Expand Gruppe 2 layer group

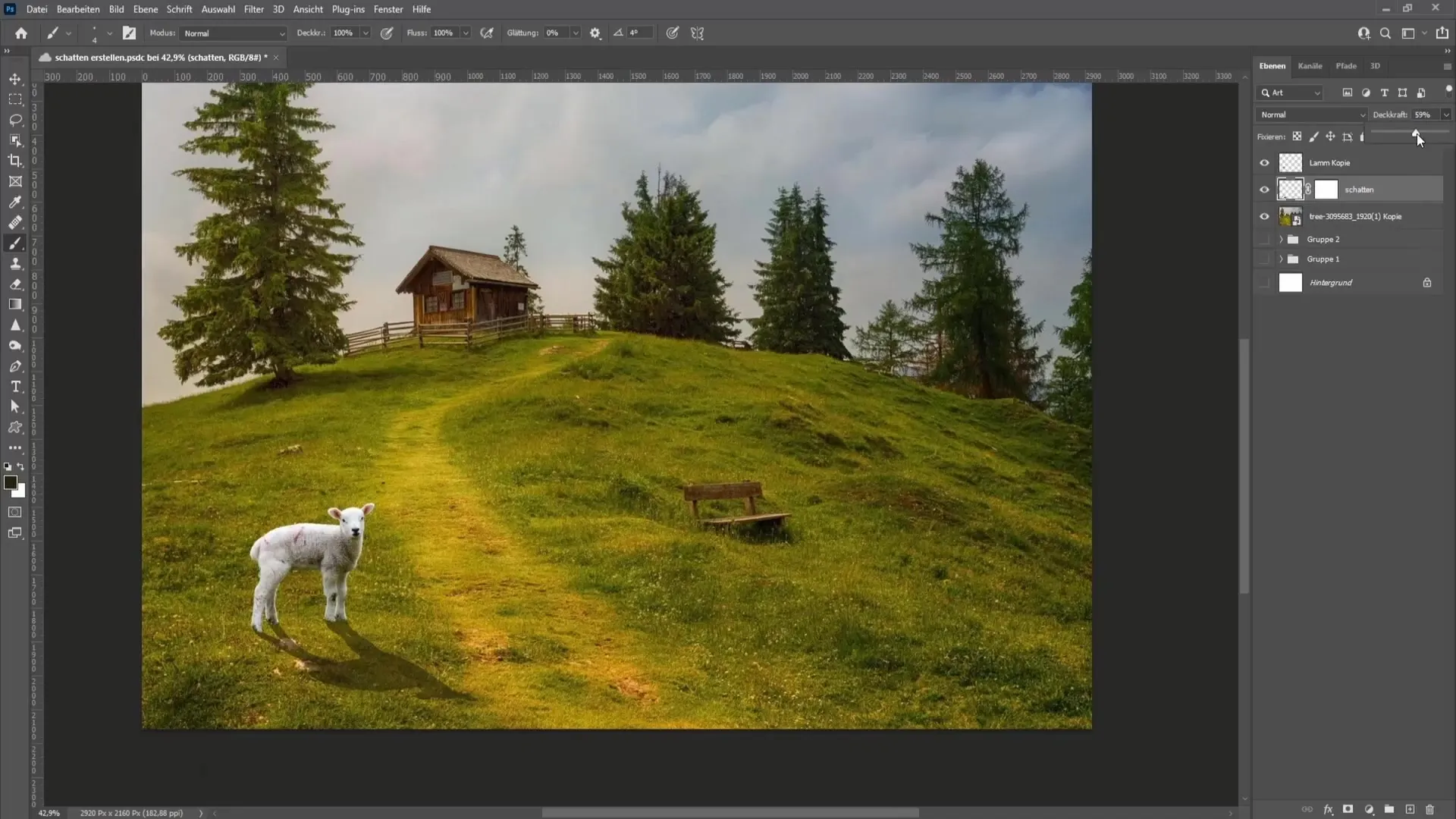[x=1282, y=239]
